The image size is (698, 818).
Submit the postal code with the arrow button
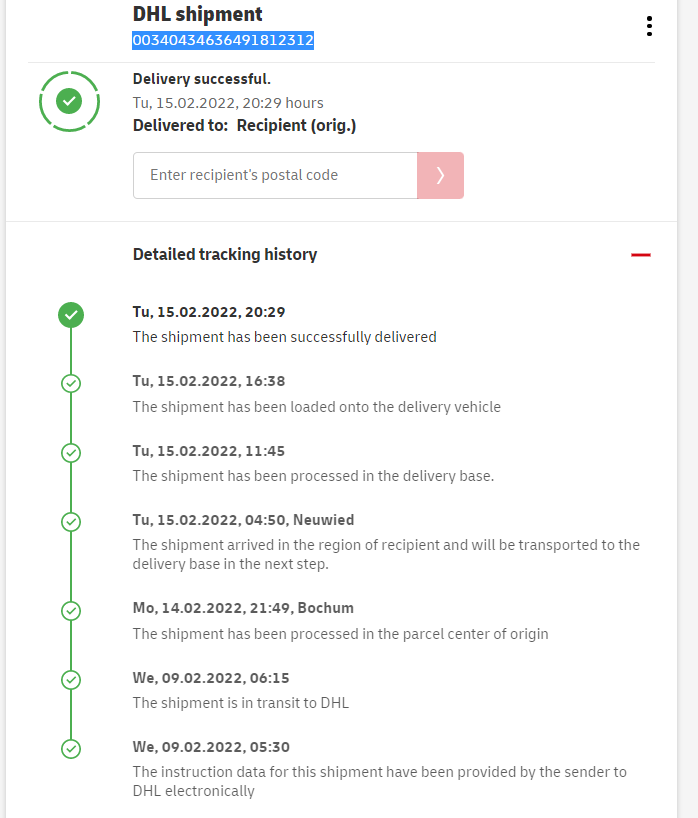point(440,175)
